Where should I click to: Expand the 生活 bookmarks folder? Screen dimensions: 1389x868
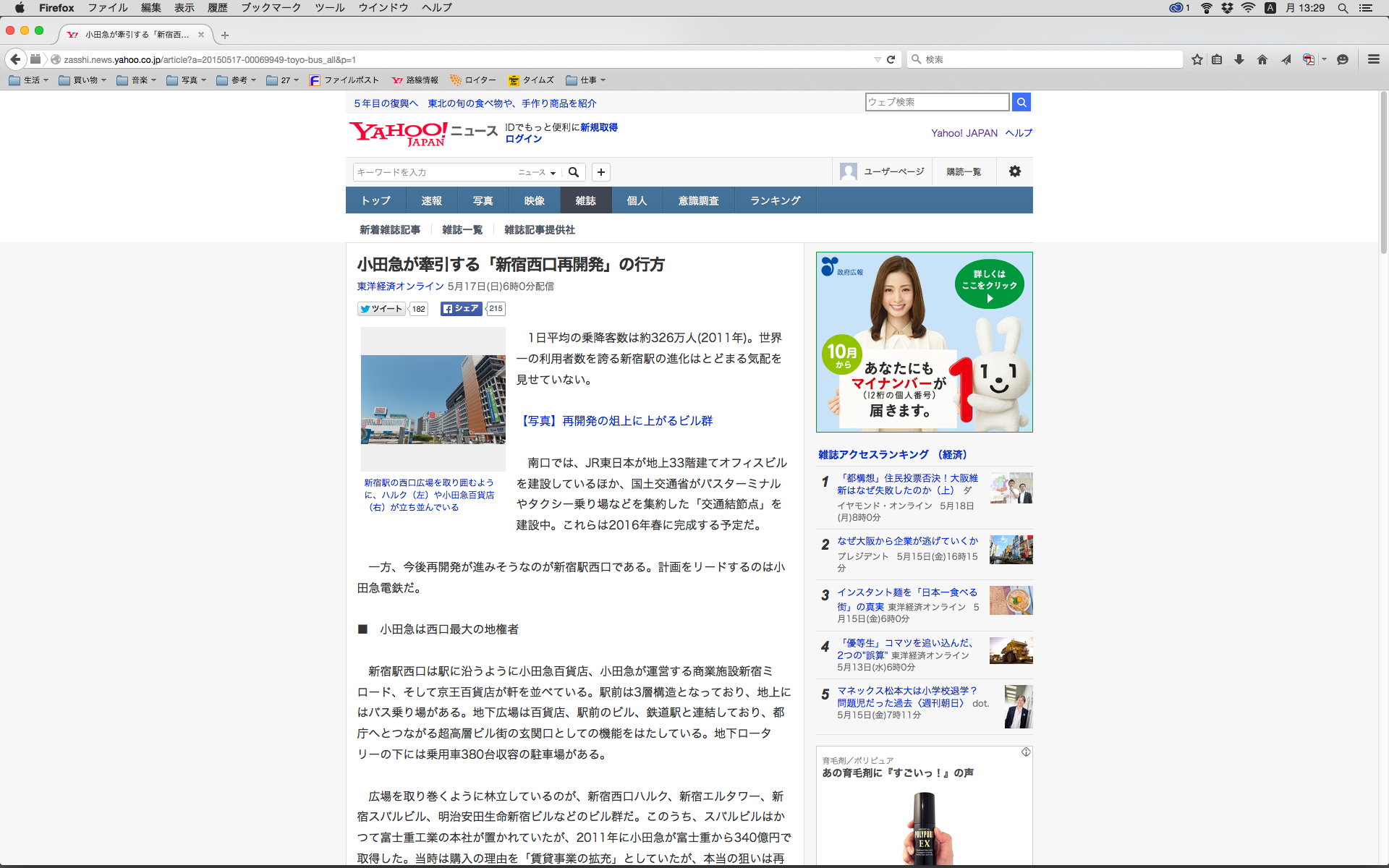click(x=29, y=80)
